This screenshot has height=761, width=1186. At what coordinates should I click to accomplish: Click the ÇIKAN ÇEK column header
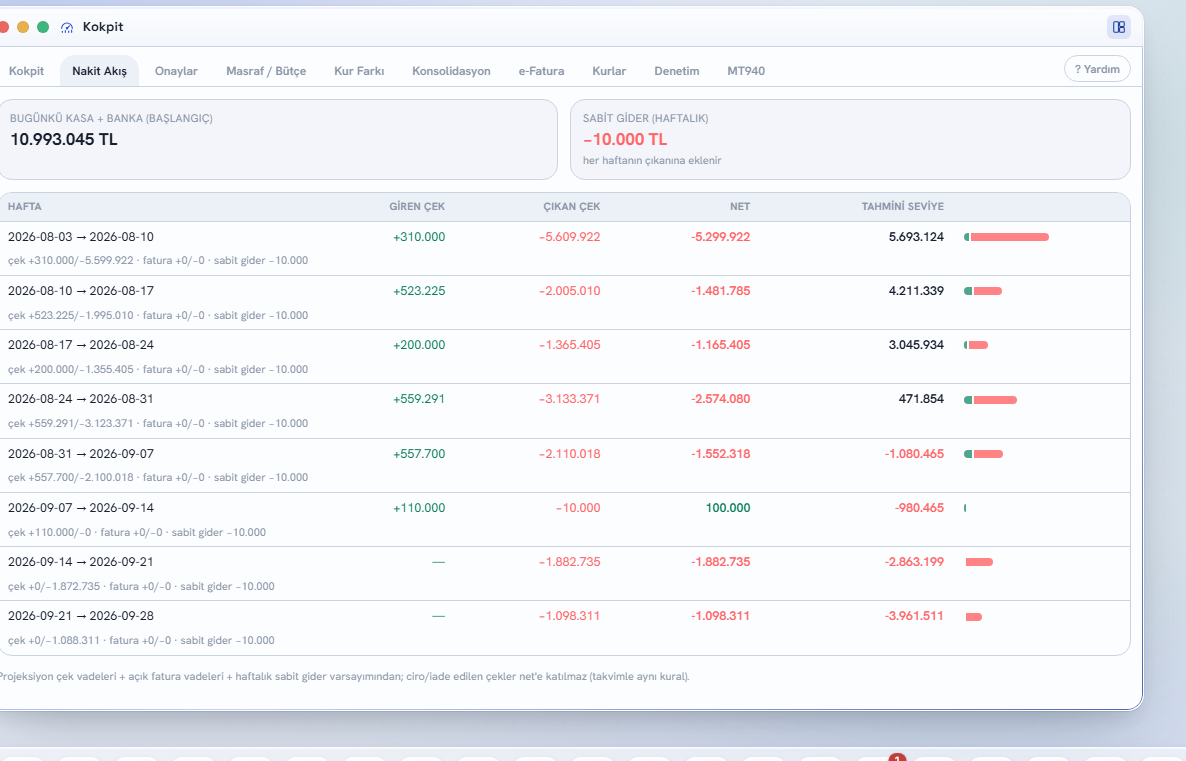[x=572, y=207]
